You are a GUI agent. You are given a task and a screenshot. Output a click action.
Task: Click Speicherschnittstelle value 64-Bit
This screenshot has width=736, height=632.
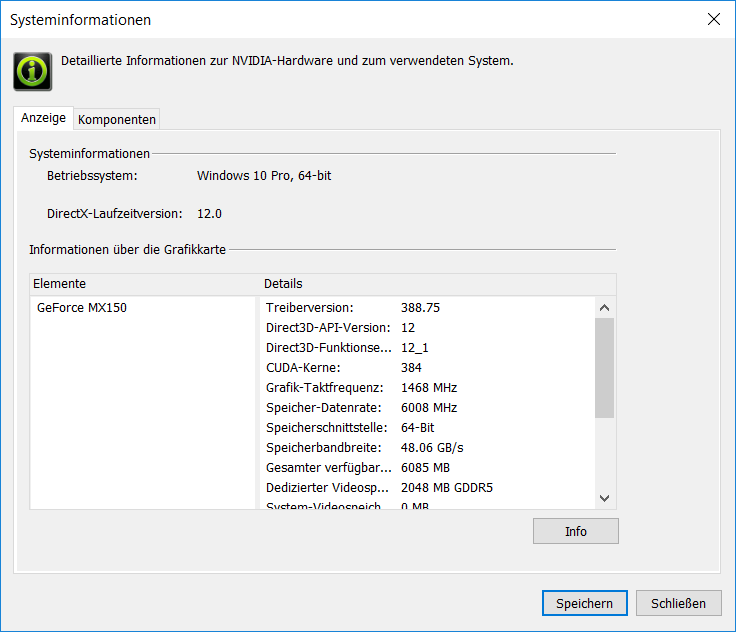[x=417, y=428]
